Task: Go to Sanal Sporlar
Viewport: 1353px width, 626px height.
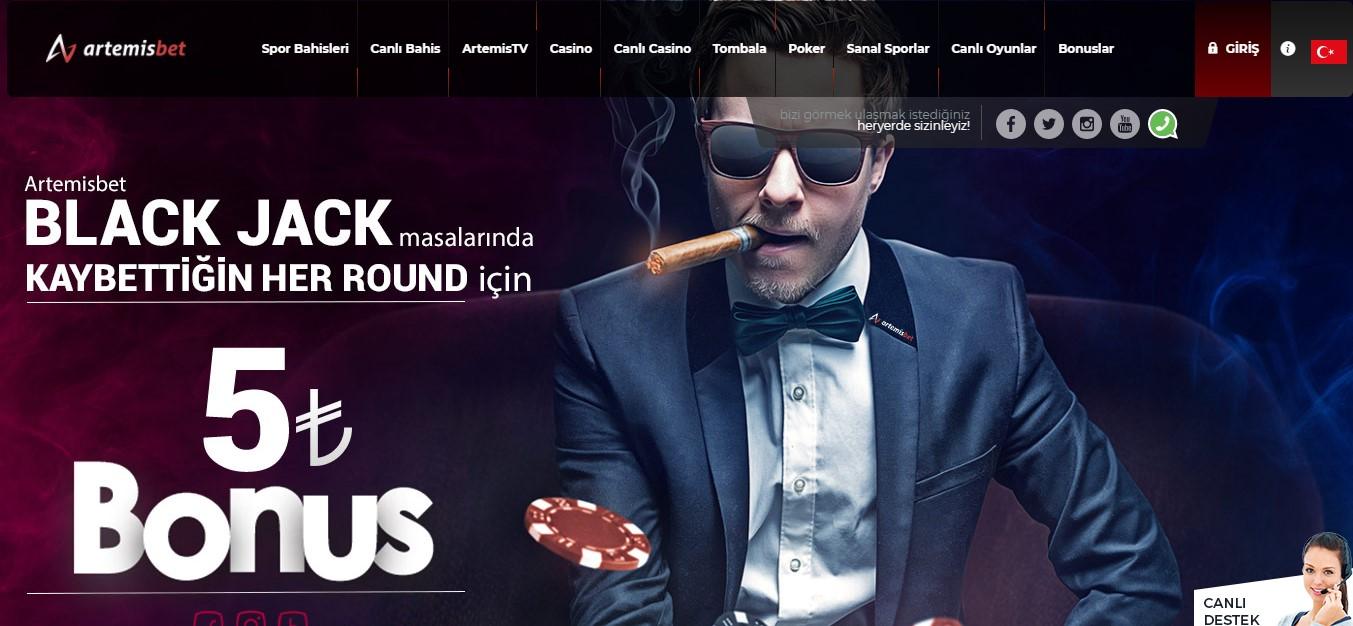Action: click(888, 48)
